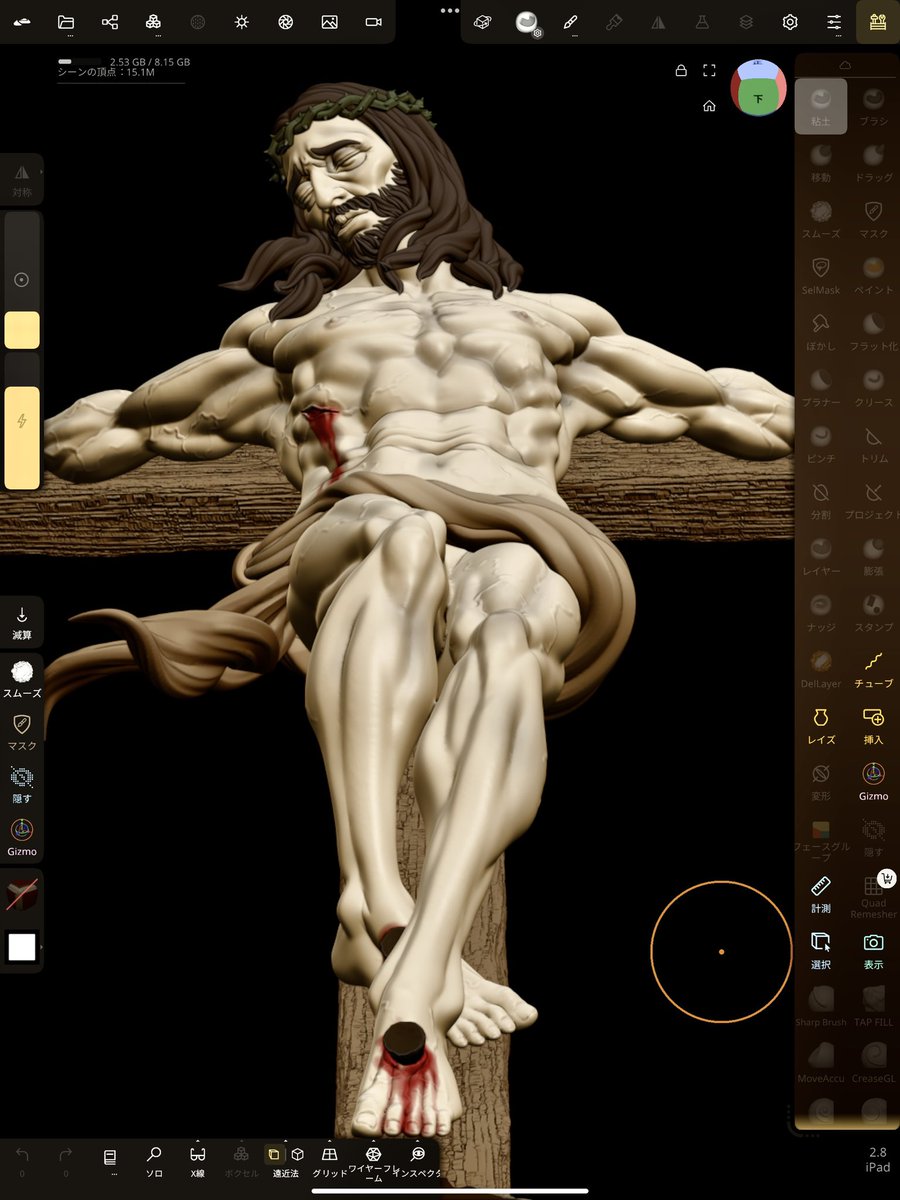Select the トリム (Trim) tool
This screenshot has height=1200, width=900.
coord(873,443)
